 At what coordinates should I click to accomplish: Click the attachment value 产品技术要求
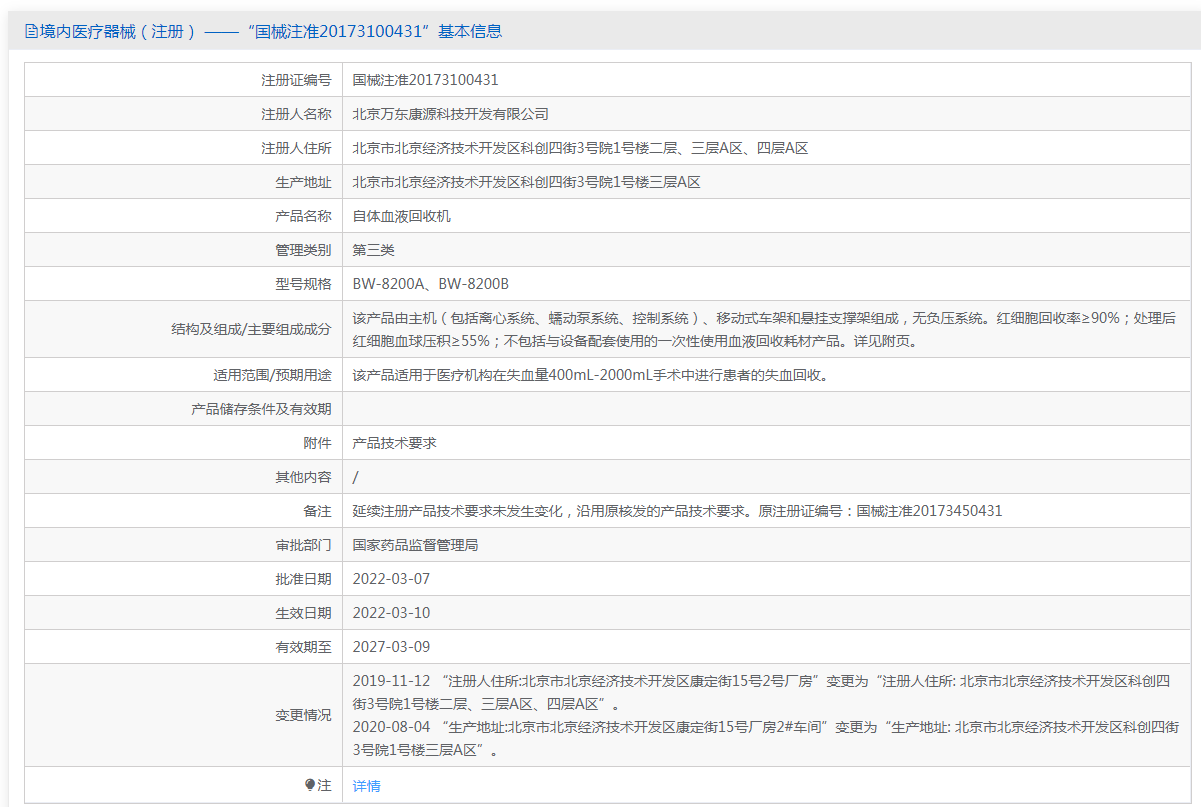(394, 443)
